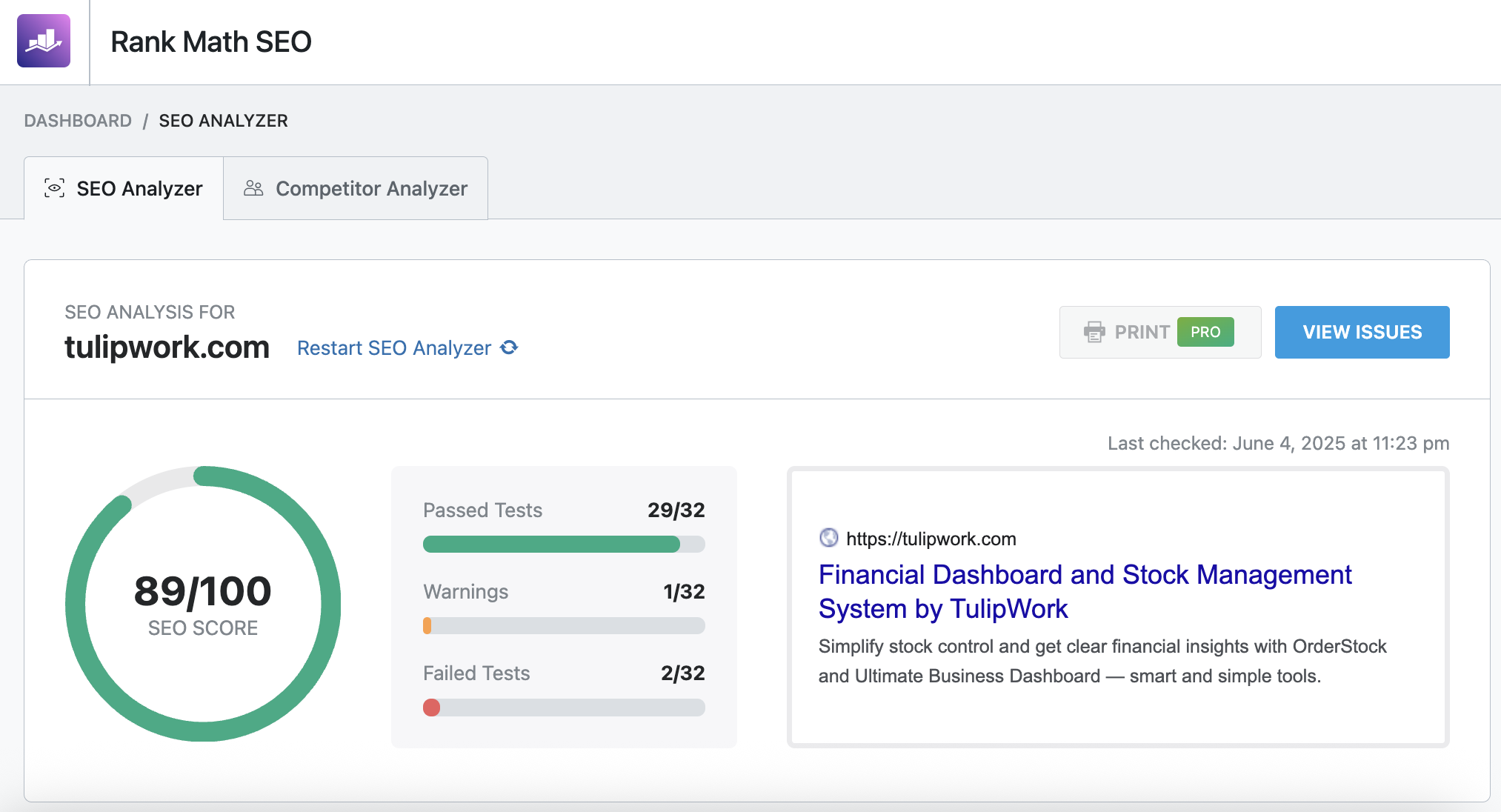1501x812 pixels.
Task: Click the Passed Tests green progress bar
Action: point(564,545)
